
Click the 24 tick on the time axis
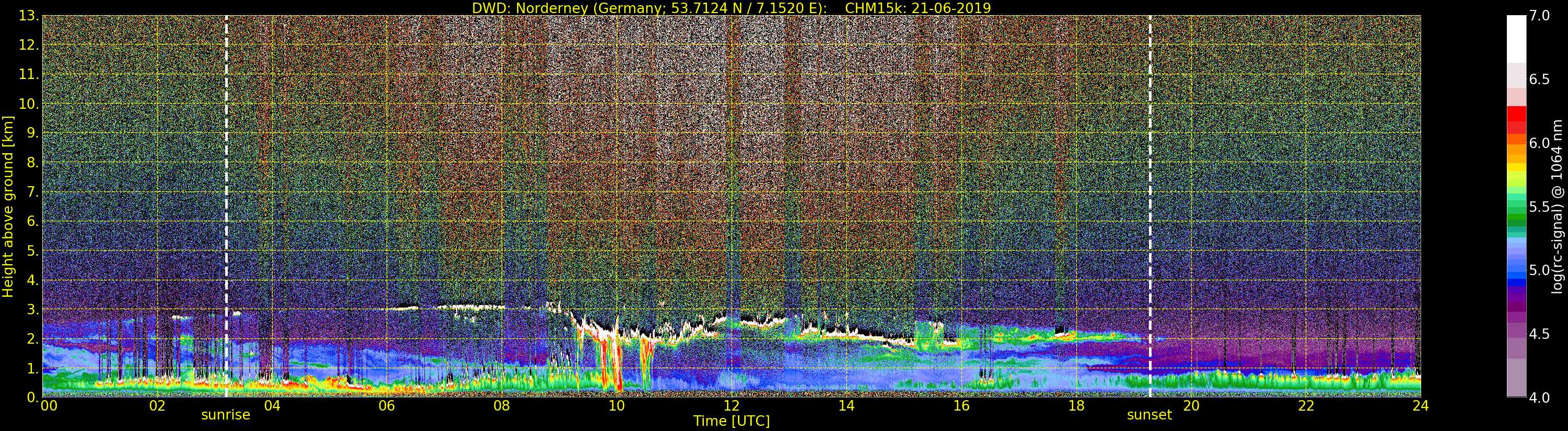pos(1420,406)
